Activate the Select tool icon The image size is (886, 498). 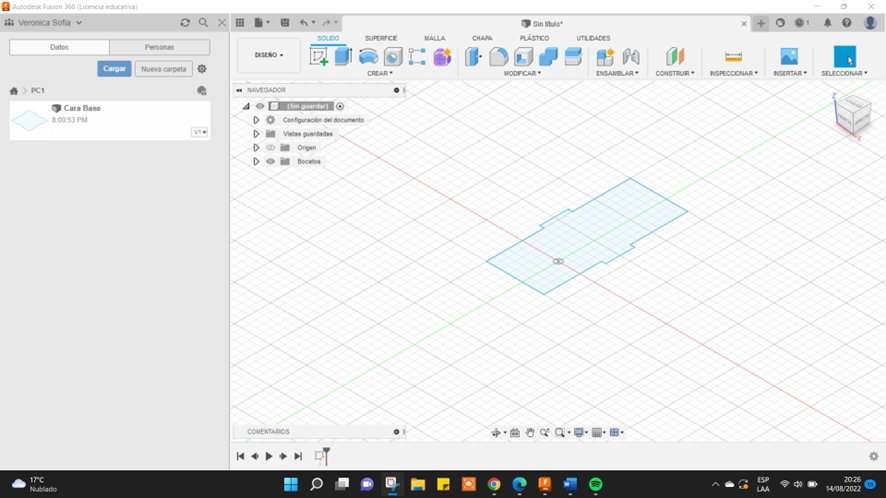click(x=845, y=57)
